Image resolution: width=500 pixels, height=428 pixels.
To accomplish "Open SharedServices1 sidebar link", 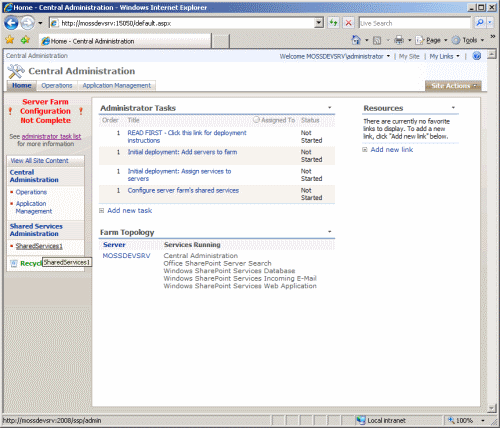I will tap(39, 246).
